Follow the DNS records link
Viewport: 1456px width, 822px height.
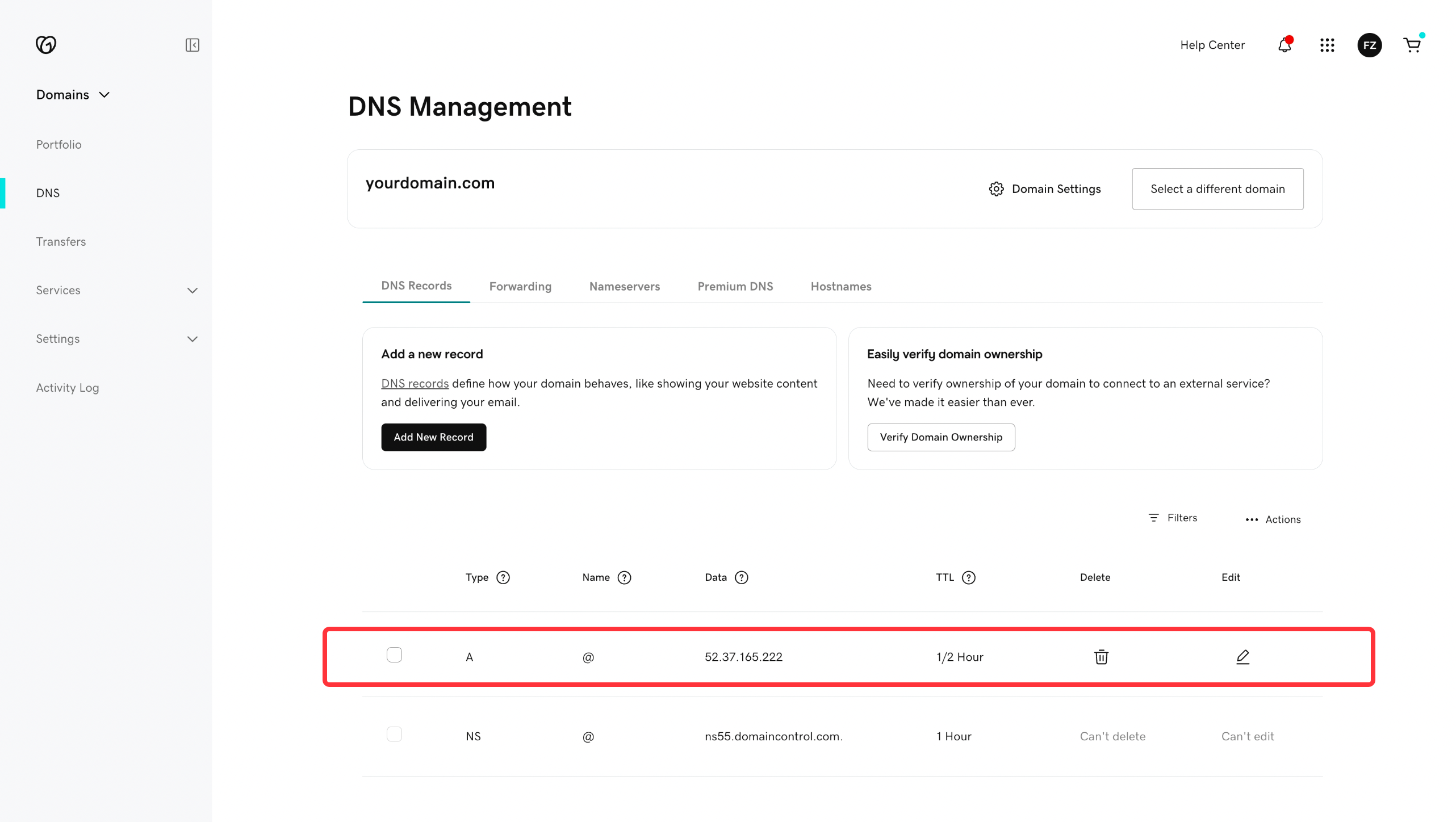click(x=415, y=383)
